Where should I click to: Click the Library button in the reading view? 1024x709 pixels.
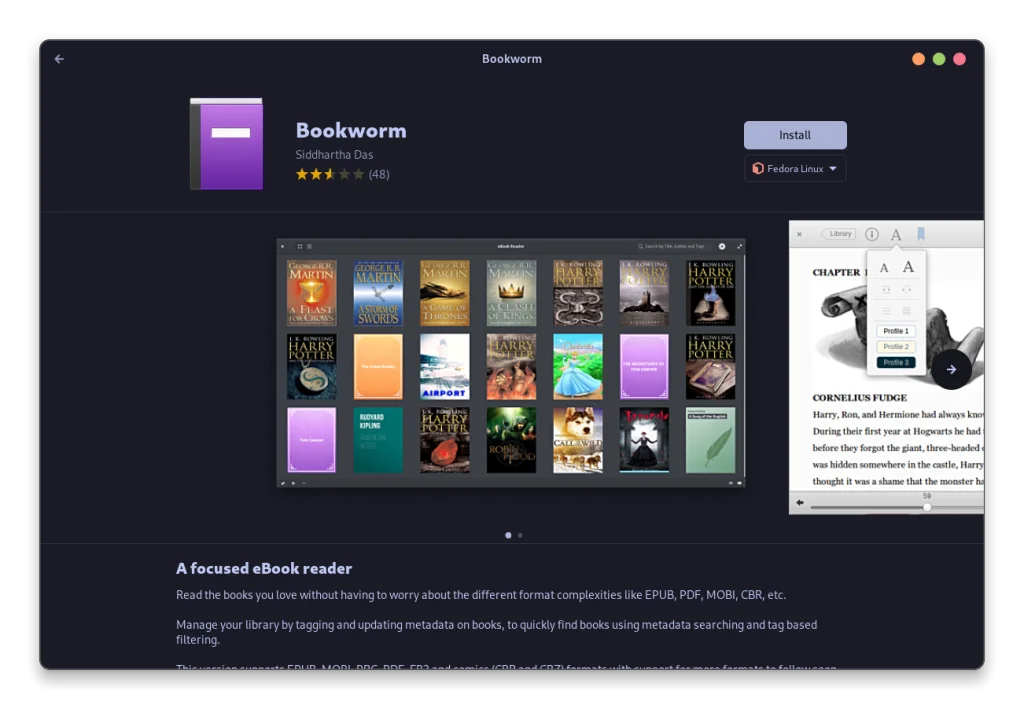click(839, 234)
